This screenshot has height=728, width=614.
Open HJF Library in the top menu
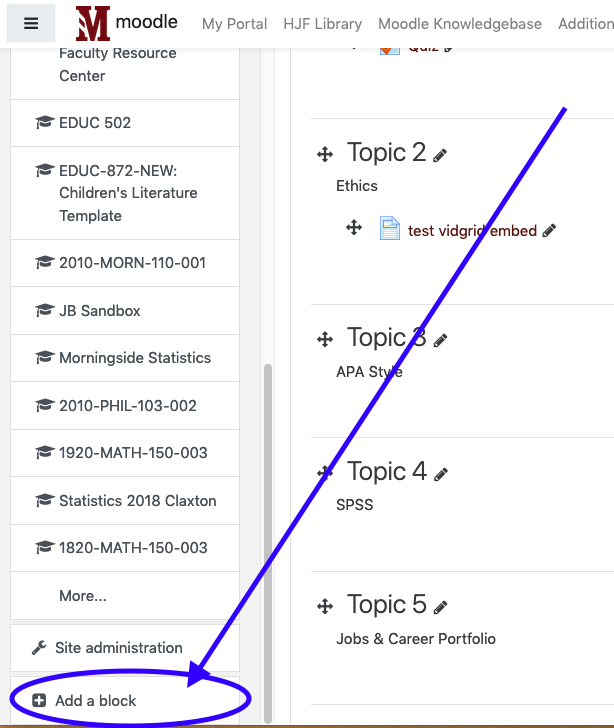pos(323,24)
